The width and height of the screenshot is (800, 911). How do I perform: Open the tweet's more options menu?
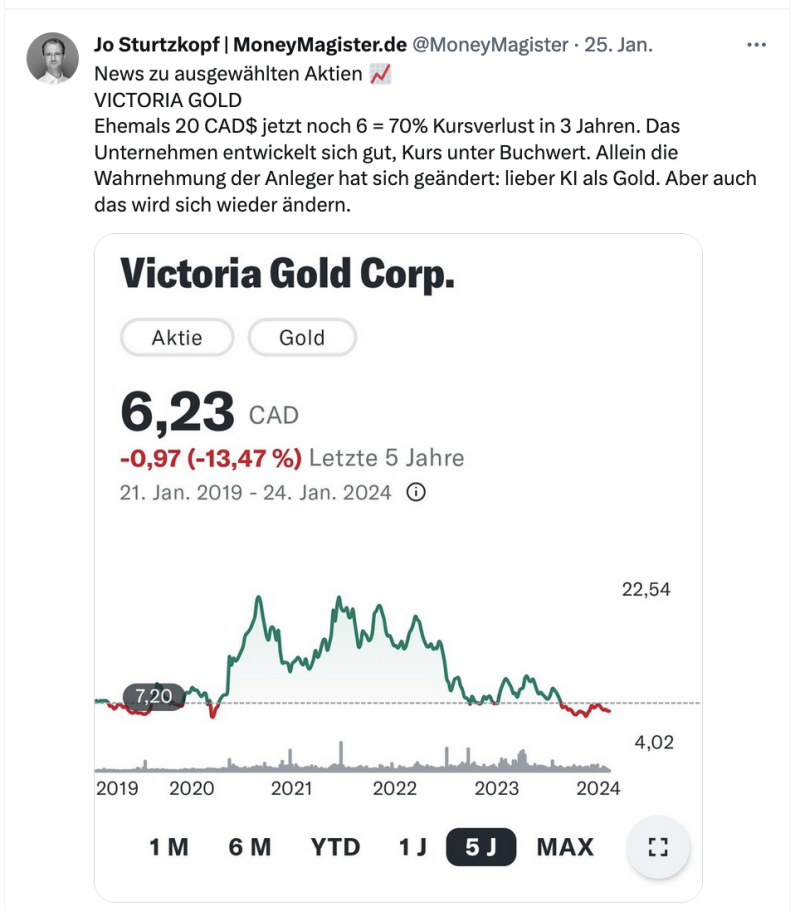[757, 45]
